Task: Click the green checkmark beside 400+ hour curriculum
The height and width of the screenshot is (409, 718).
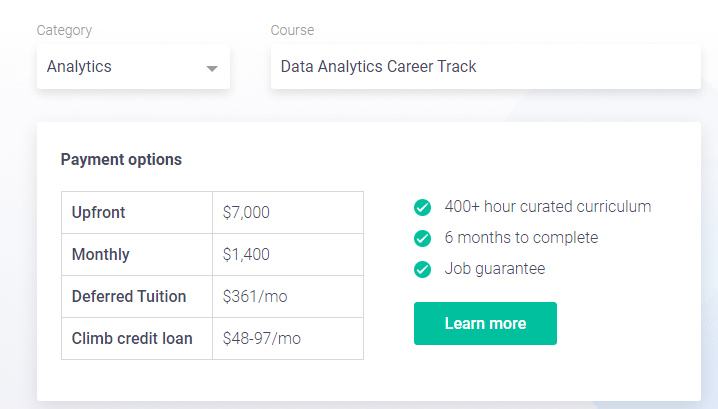Action: (x=422, y=207)
